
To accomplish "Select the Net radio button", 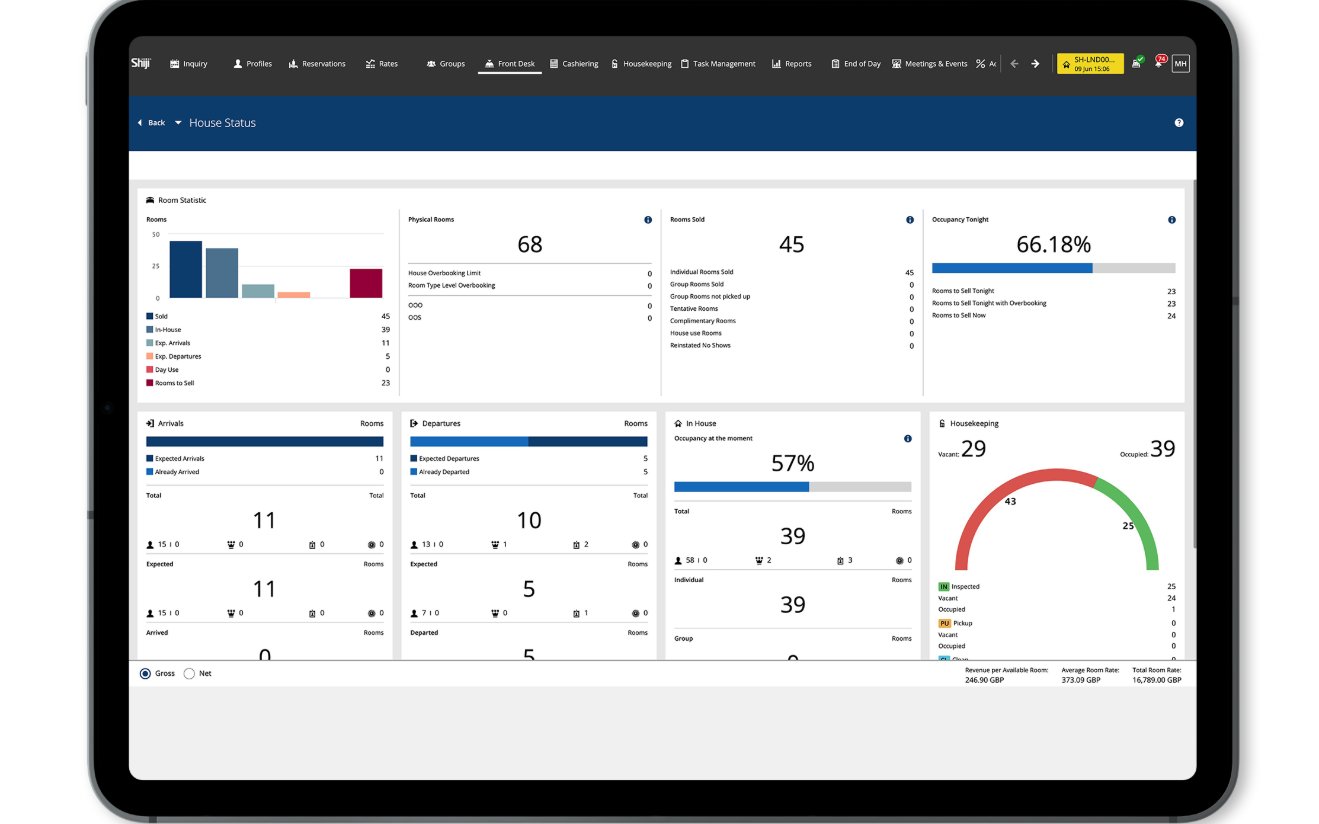I will click(x=189, y=674).
